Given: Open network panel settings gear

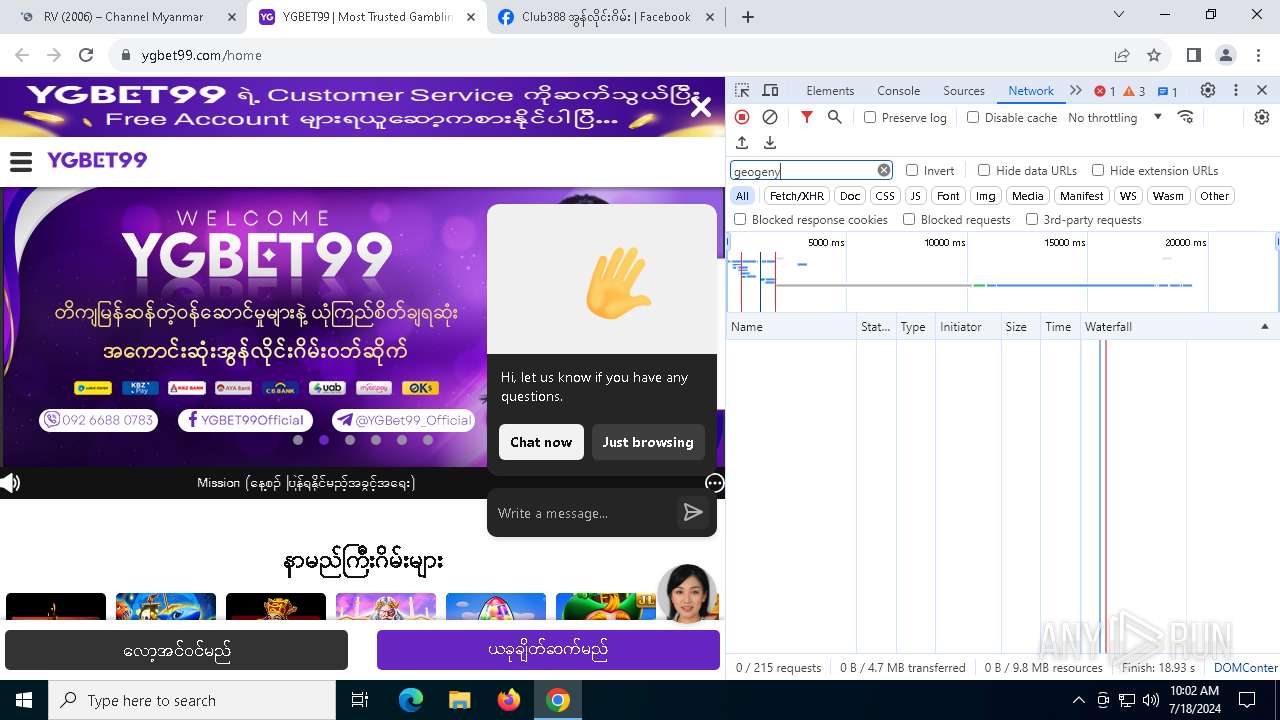Looking at the screenshot, I should click(x=1262, y=117).
